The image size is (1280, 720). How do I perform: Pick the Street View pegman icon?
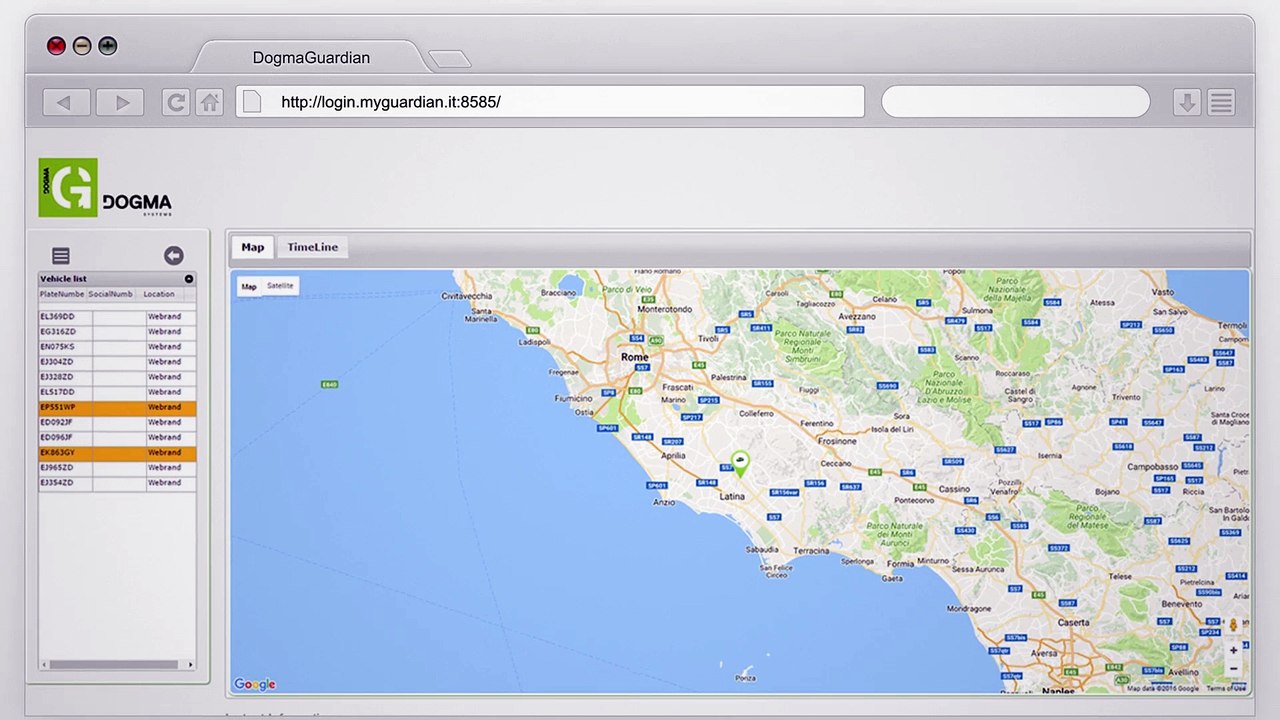coord(1233,626)
